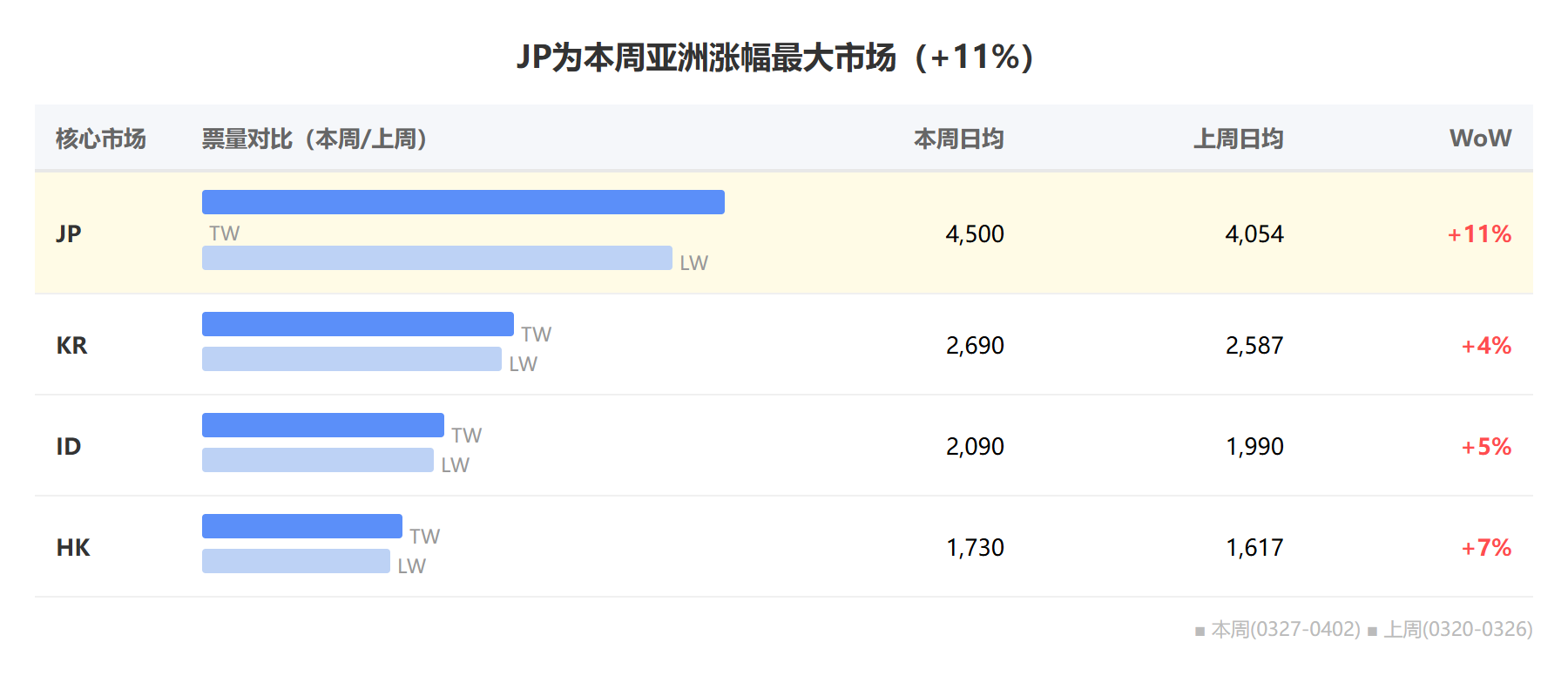
Task: Click the 4,500 daily average for JP
Action: point(975,233)
